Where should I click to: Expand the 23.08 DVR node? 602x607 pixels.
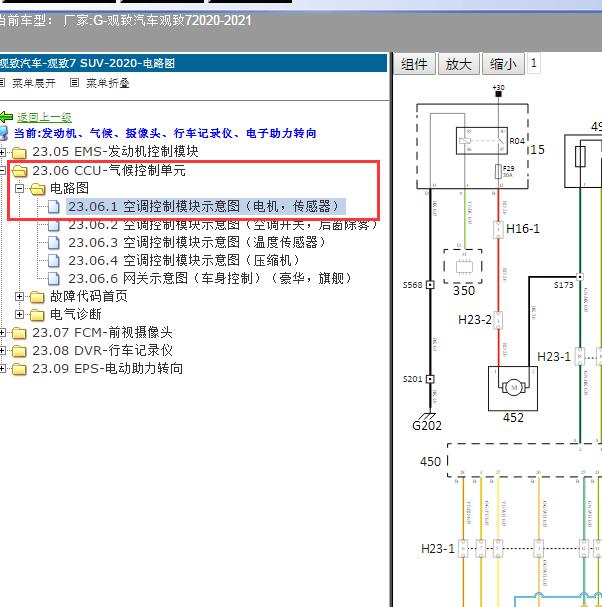[2, 351]
